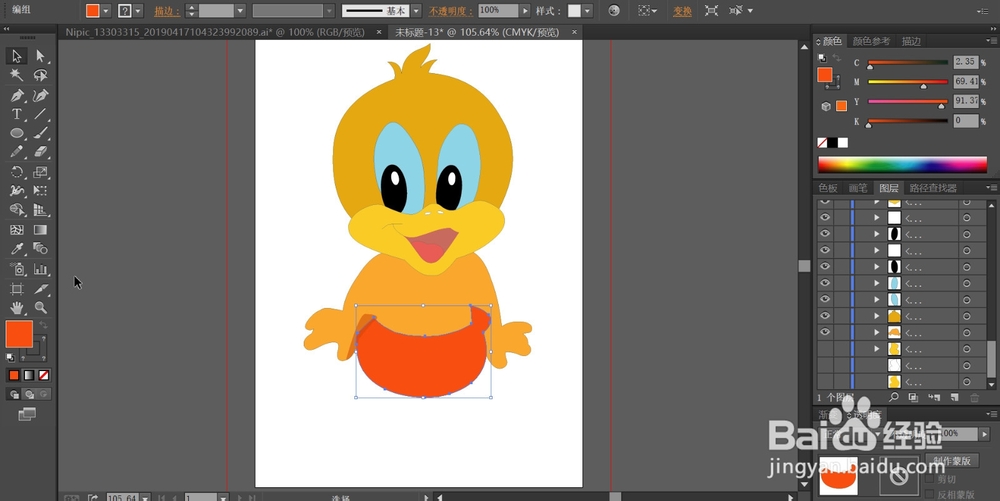Open the 路径查找器 Pathfinder tab
The image size is (1000, 501).
933,188
